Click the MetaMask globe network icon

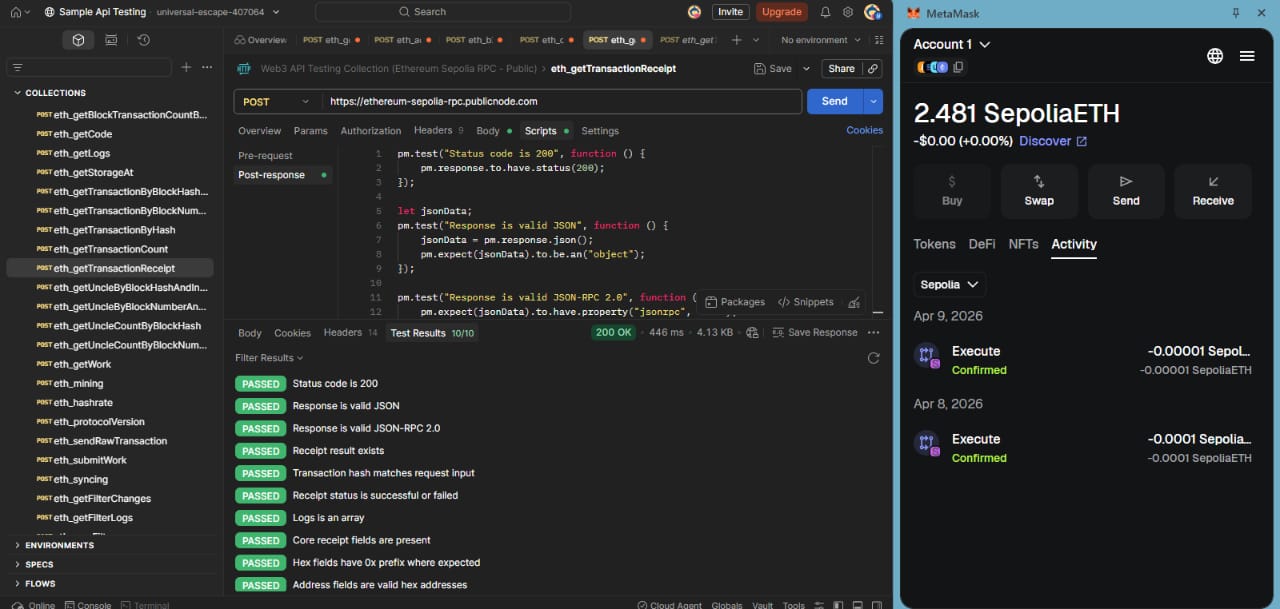click(x=1215, y=56)
